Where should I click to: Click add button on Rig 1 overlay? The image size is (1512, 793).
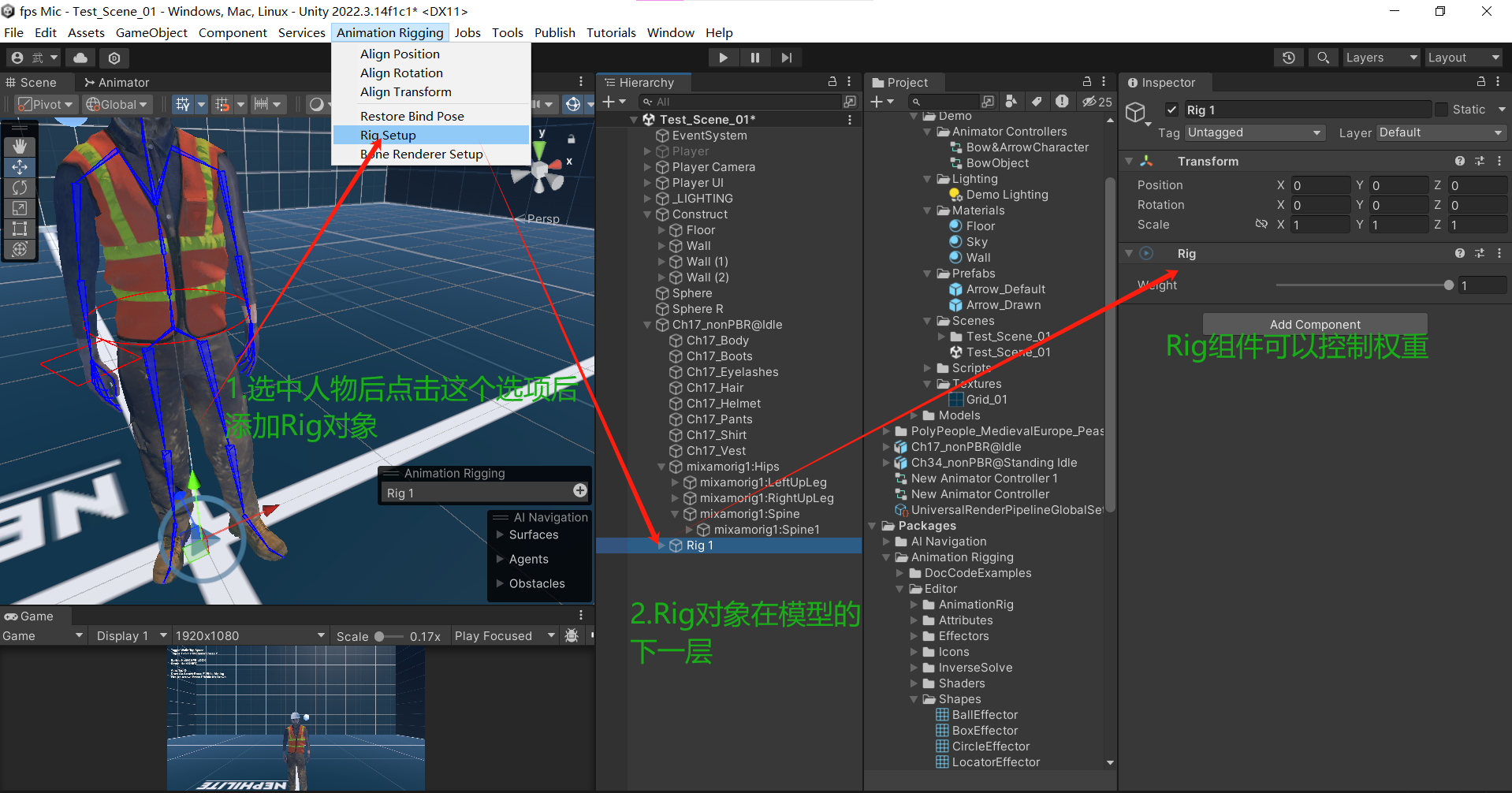580,491
